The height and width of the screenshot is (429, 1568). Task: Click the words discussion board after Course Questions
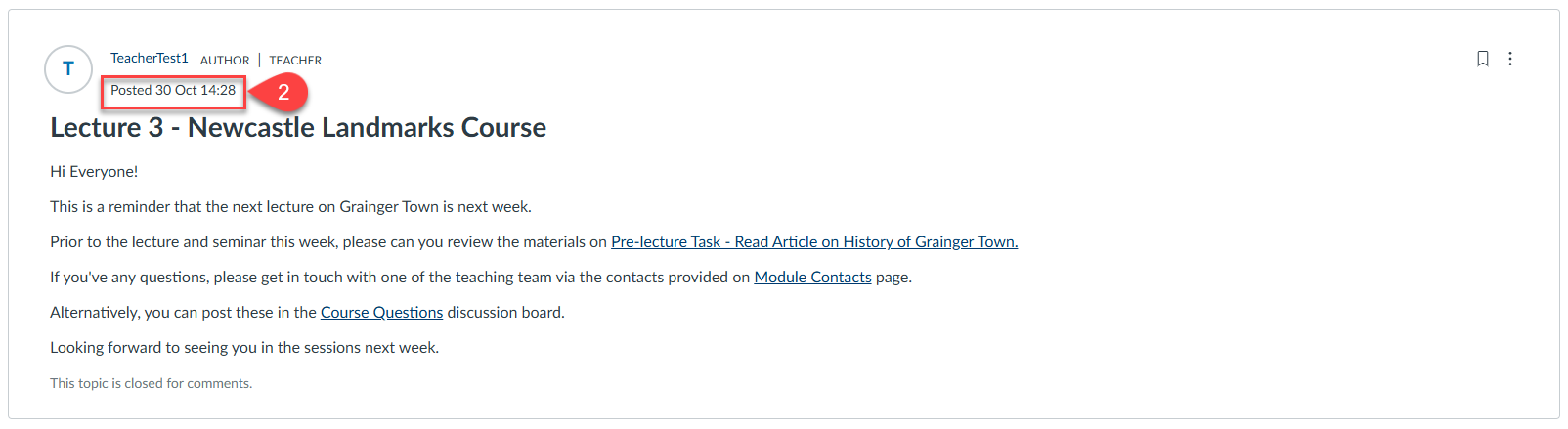click(505, 313)
